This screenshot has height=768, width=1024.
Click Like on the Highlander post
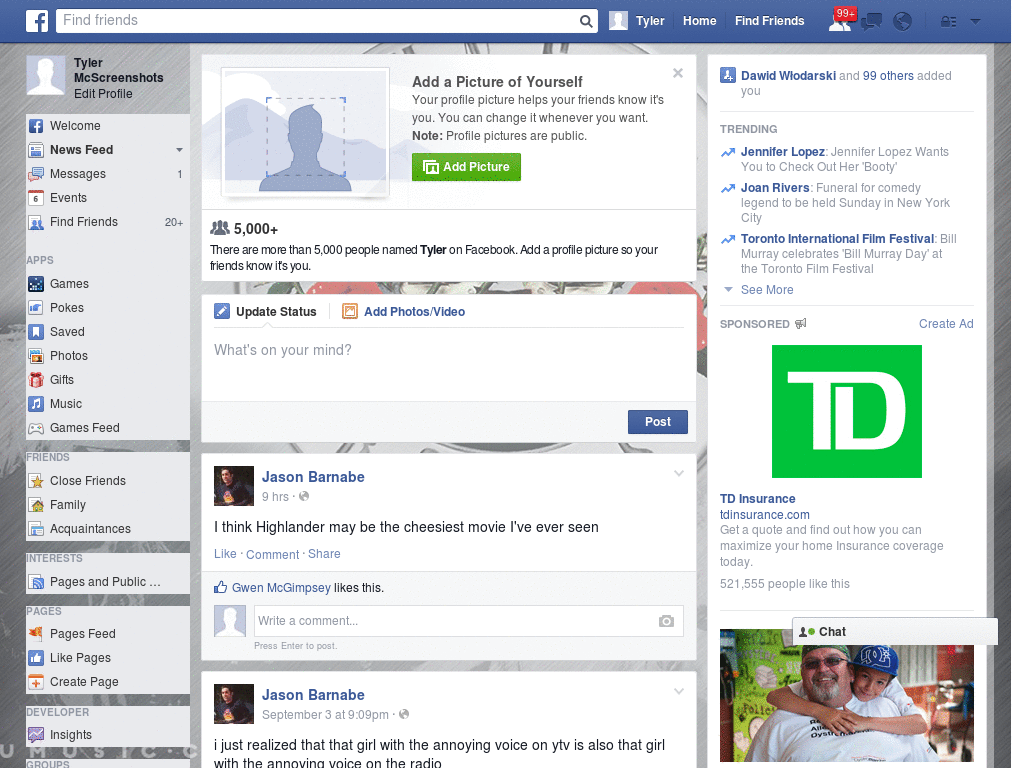(225, 554)
